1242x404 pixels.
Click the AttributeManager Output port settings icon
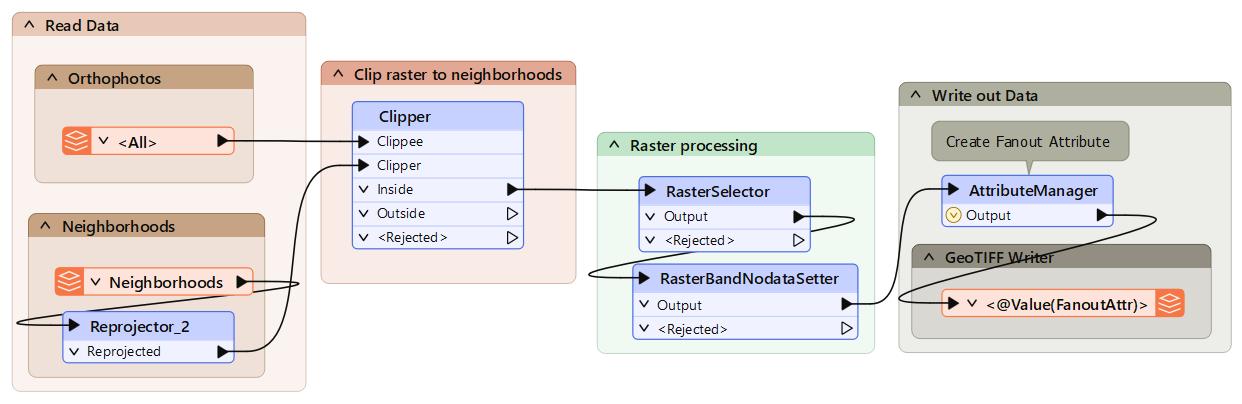point(953,215)
